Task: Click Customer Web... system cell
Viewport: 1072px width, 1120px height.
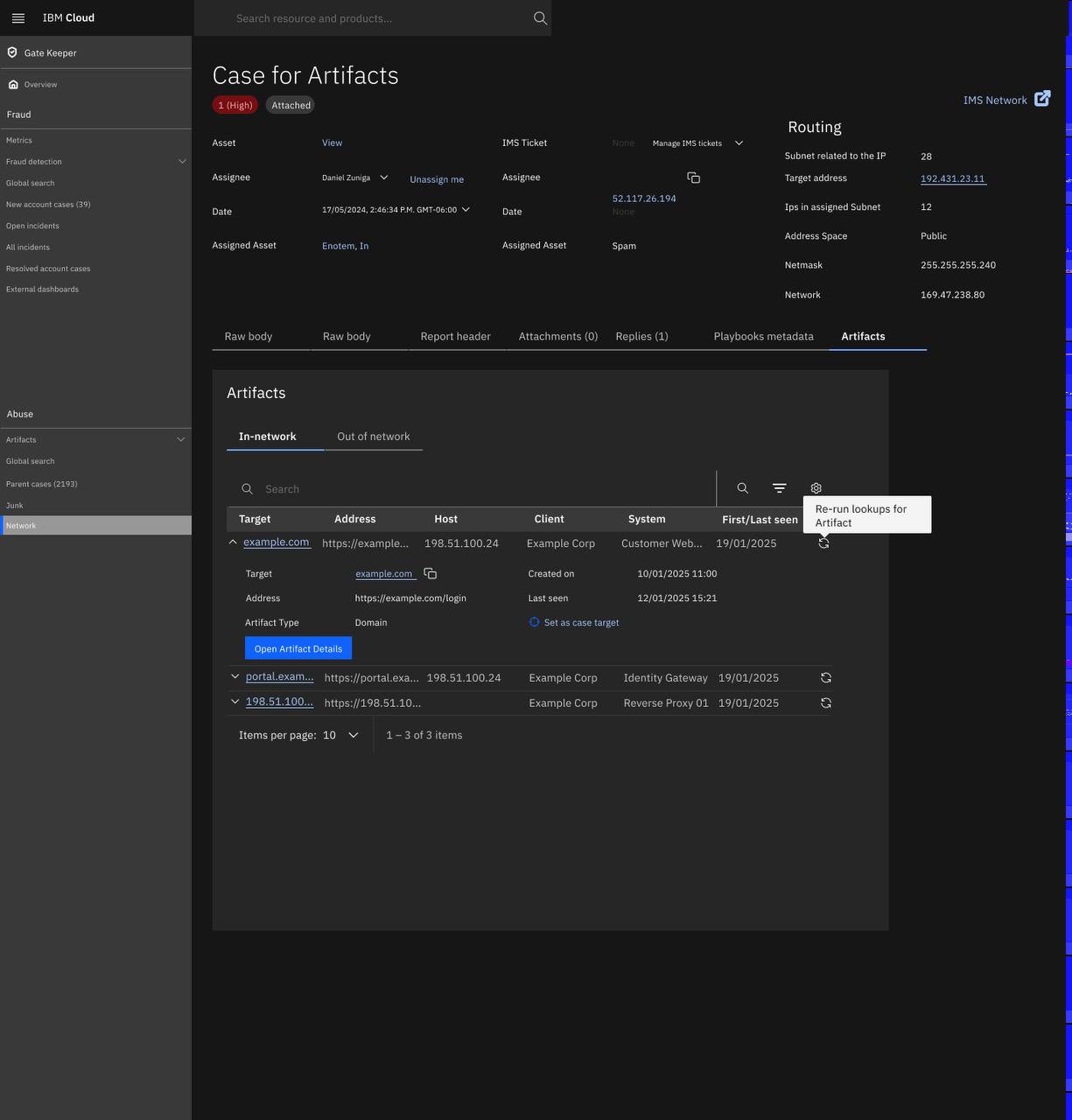Action: tap(662, 543)
